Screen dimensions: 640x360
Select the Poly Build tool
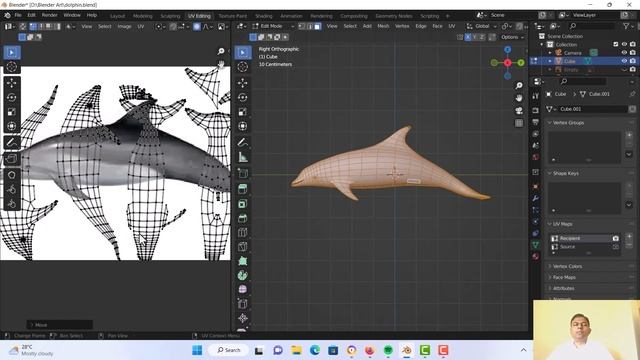[x=243, y=261]
